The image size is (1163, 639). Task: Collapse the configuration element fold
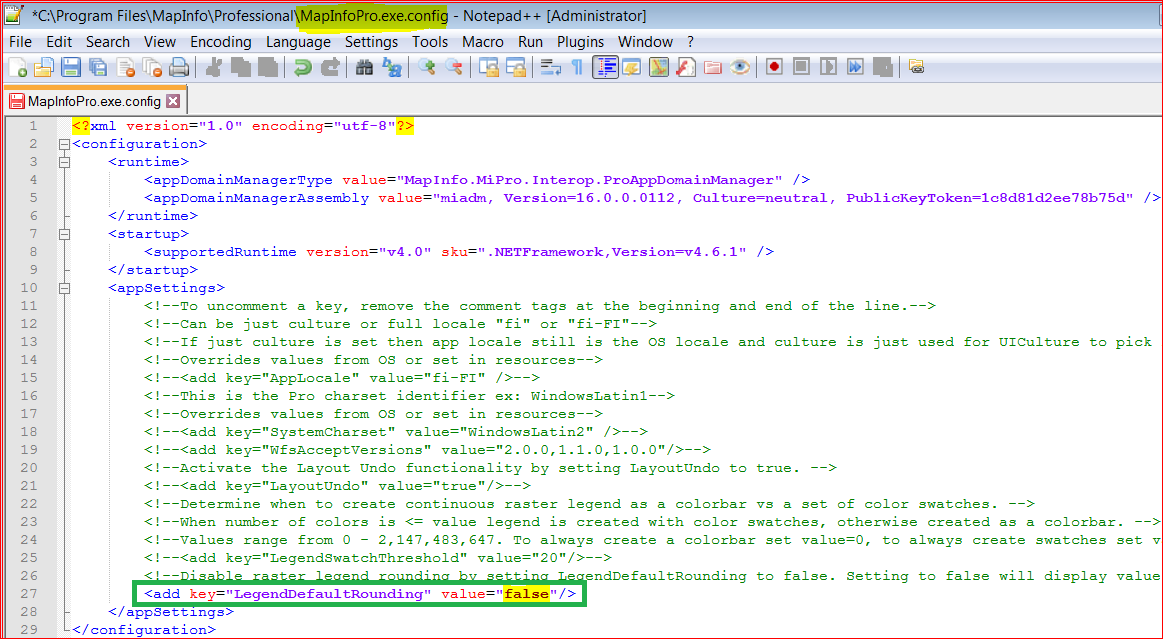point(63,143)
